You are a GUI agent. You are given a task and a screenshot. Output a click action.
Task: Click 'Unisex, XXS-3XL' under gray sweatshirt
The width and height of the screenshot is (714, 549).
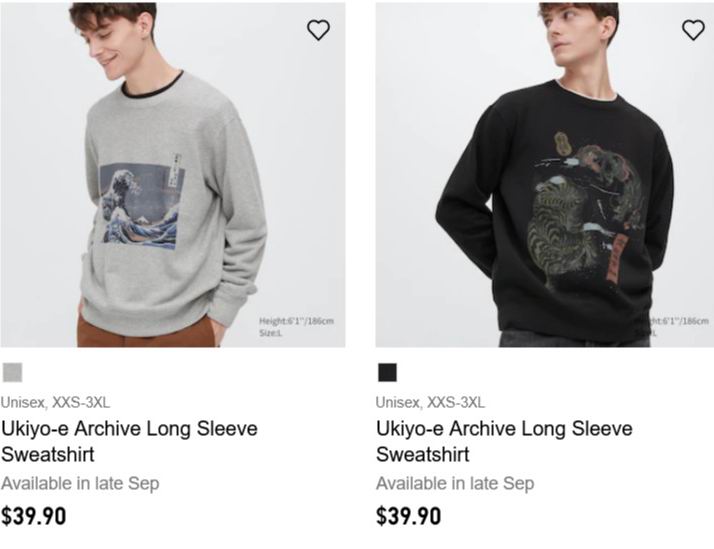point(55,402)
